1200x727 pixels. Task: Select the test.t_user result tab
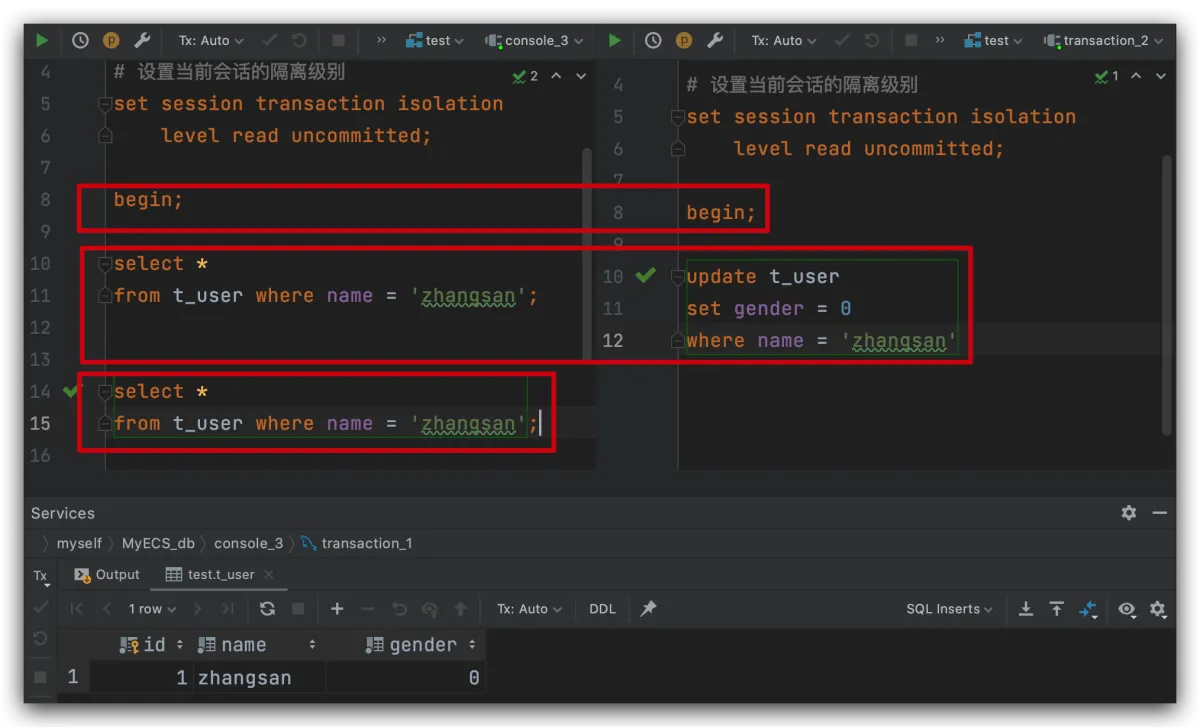[x=219, y=575]
